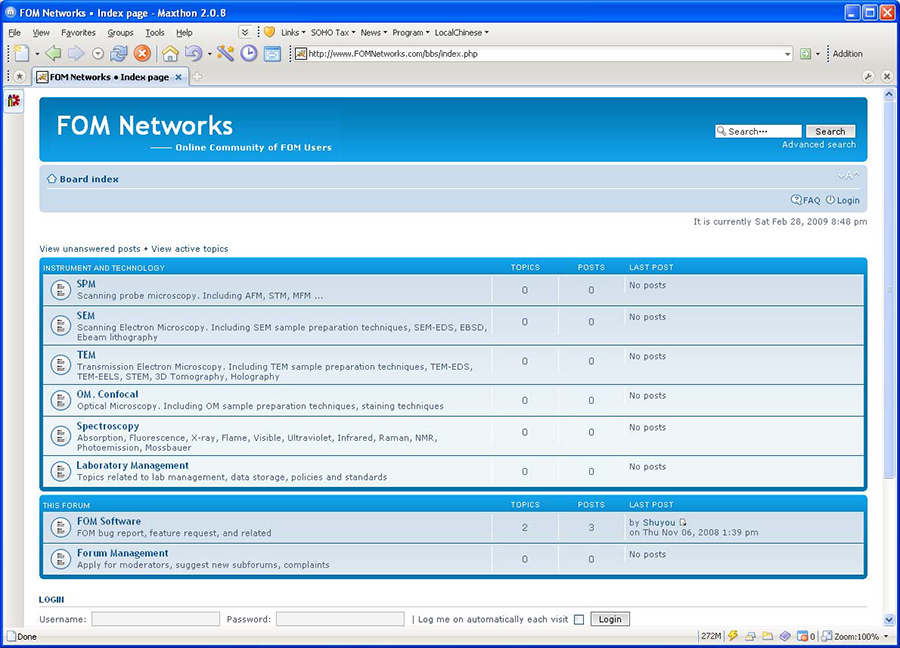This screenshot has width=900, height=648.
Task: Click the stacked pages status bar icon
Action: click(750, 636)
